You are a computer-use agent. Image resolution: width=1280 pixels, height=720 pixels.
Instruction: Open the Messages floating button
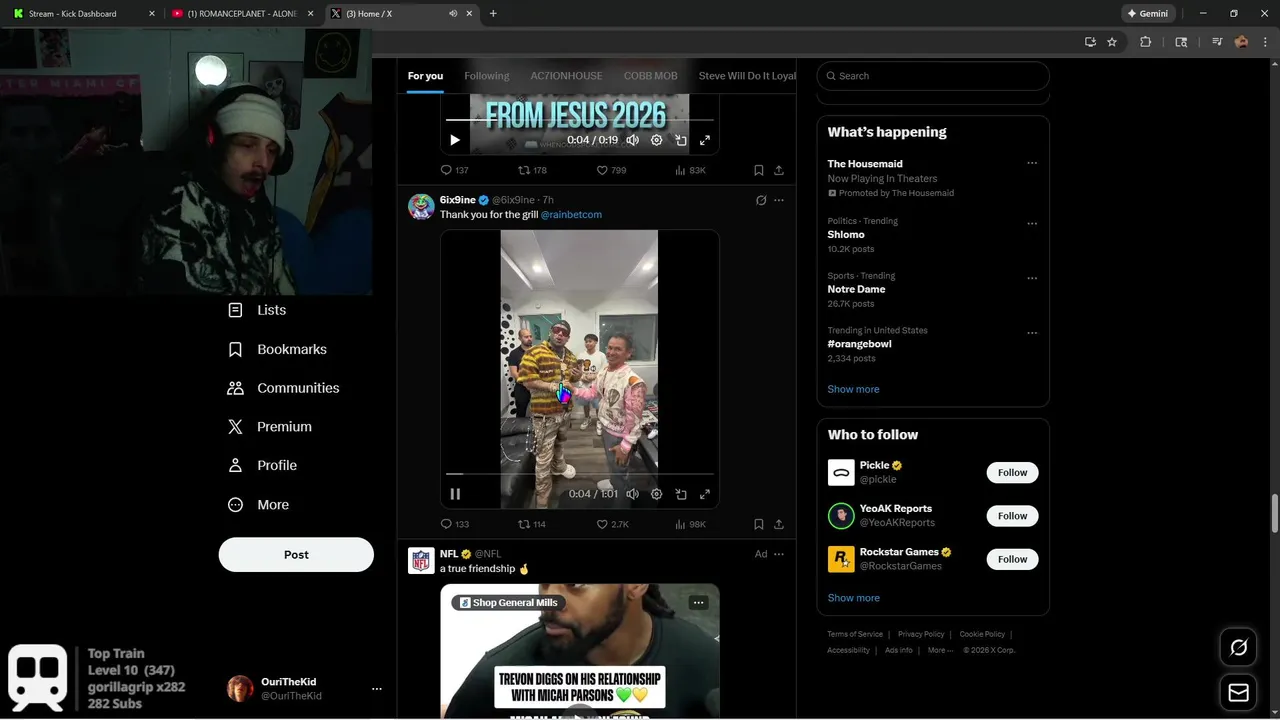tap(1239, 693)
